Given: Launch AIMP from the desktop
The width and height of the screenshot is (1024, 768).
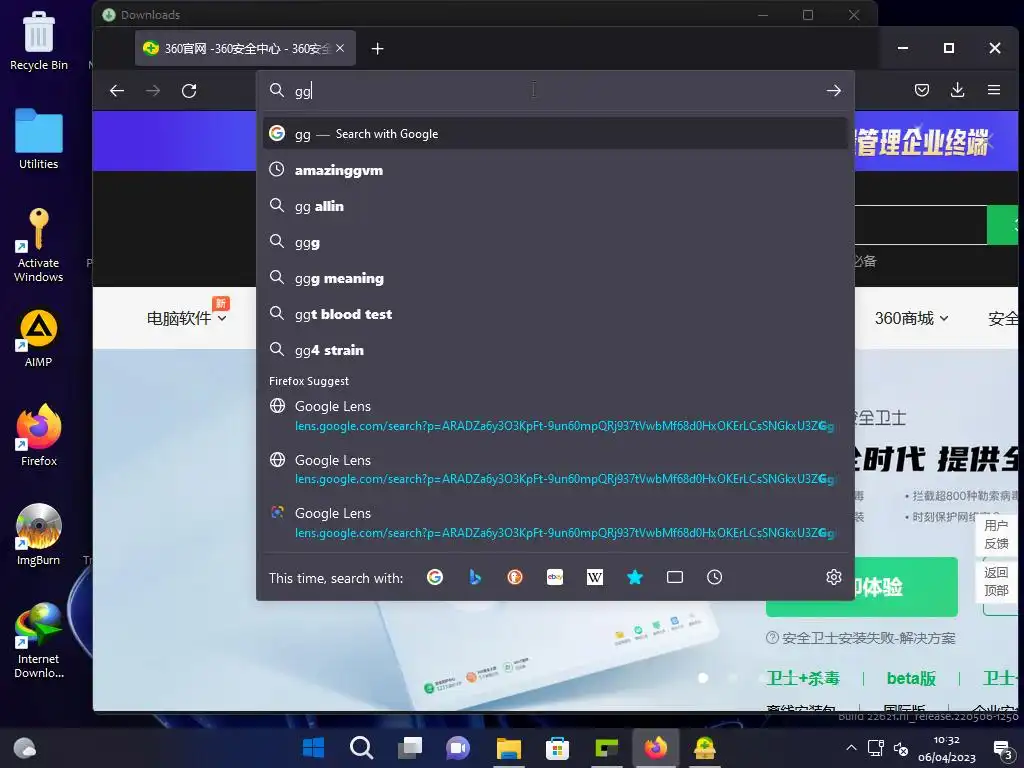Looking at the screenshot, I should [x=39, y=338].
